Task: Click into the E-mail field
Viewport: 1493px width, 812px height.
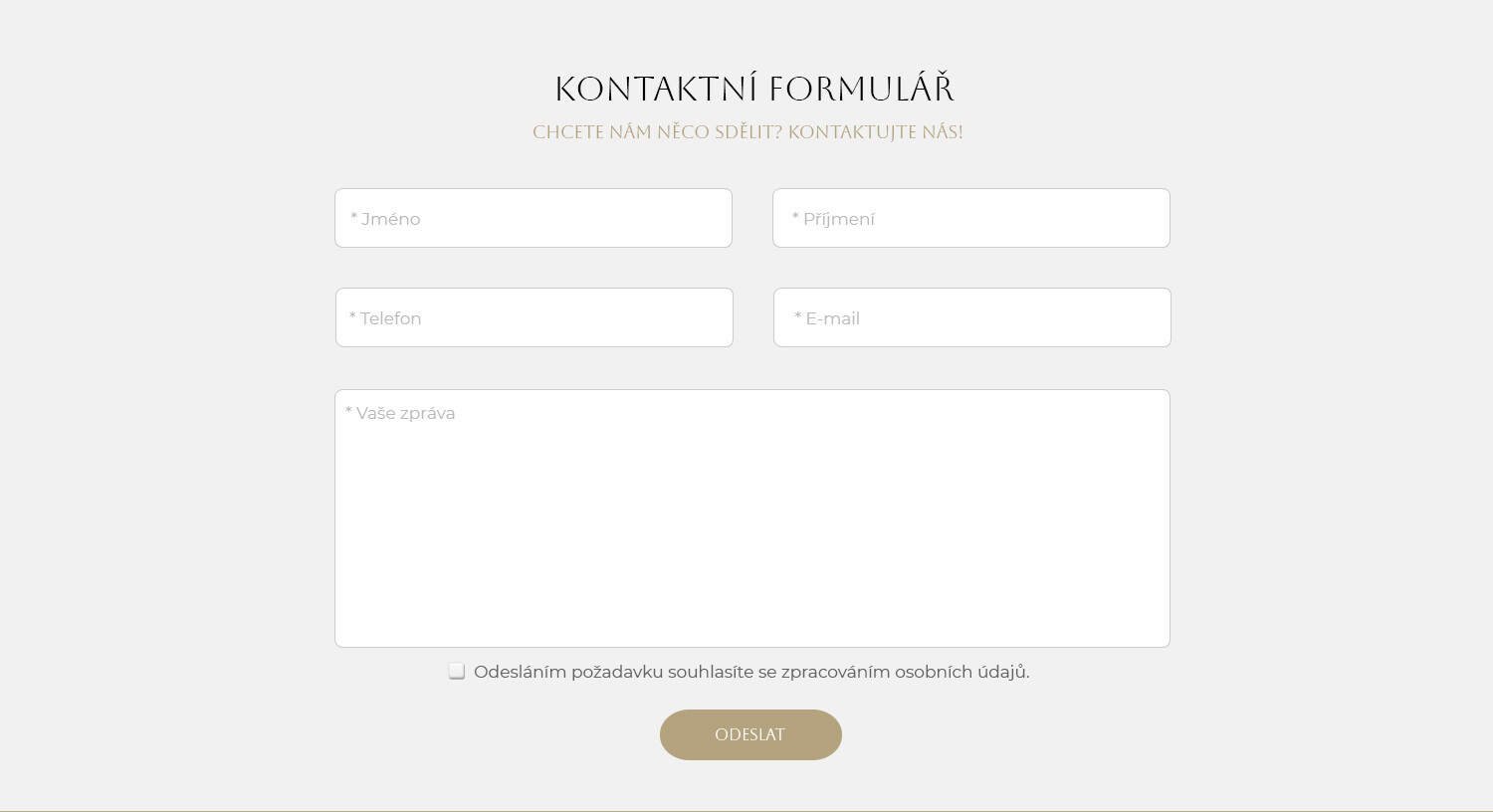Action: pyautogui.click(x=971, y=317)
